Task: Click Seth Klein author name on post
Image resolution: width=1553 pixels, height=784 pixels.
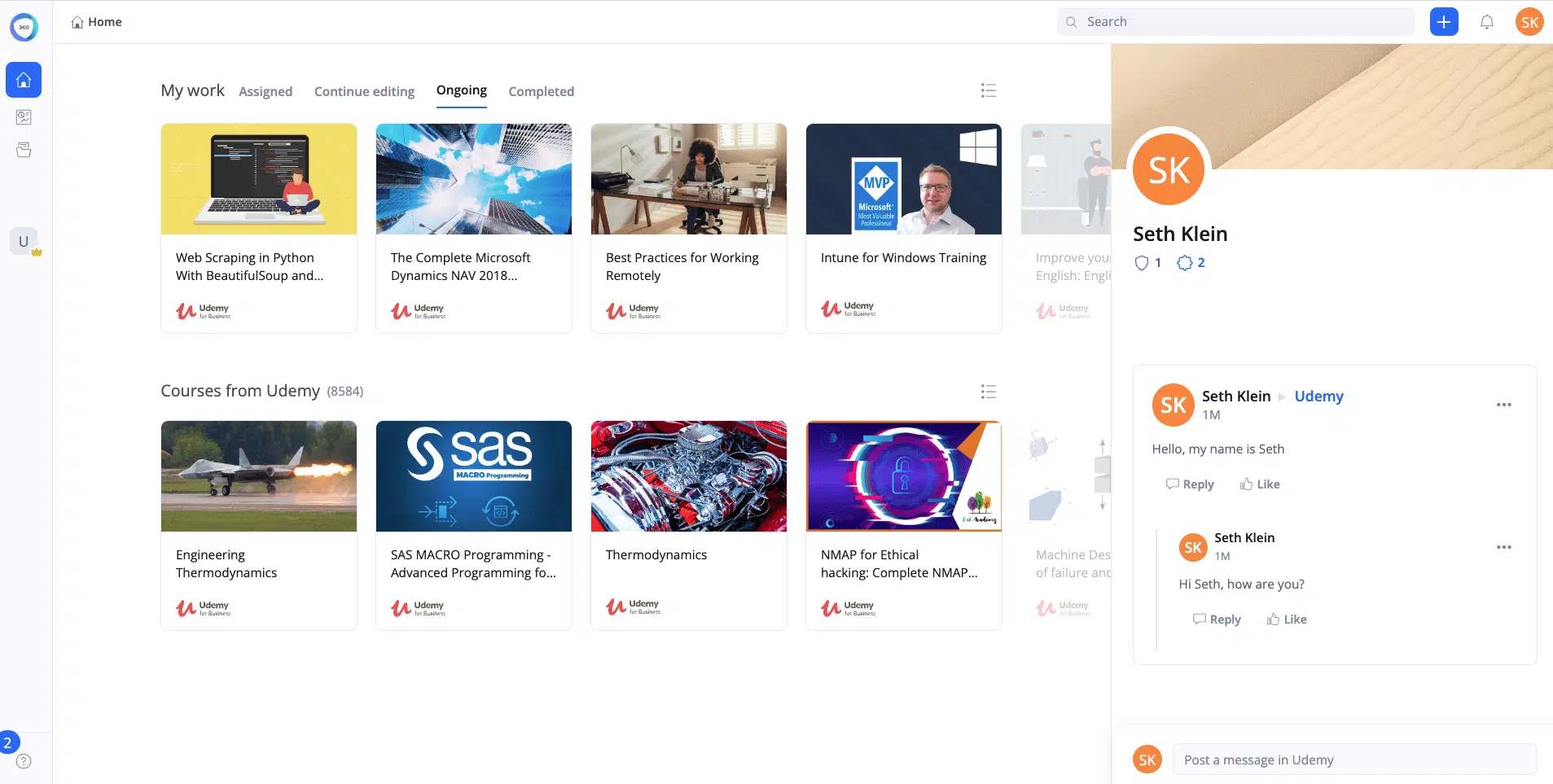Action: [1236, 396]
